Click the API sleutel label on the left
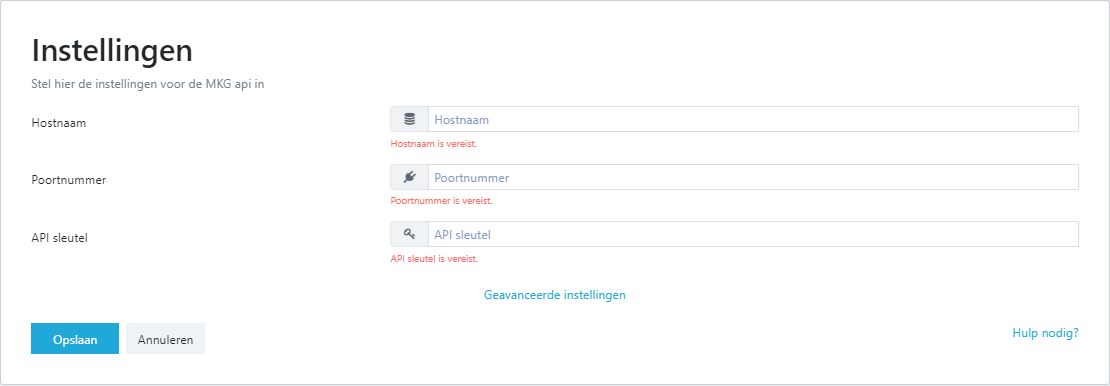Screen dimensions: 1110x386 click(x=59, y=238)
